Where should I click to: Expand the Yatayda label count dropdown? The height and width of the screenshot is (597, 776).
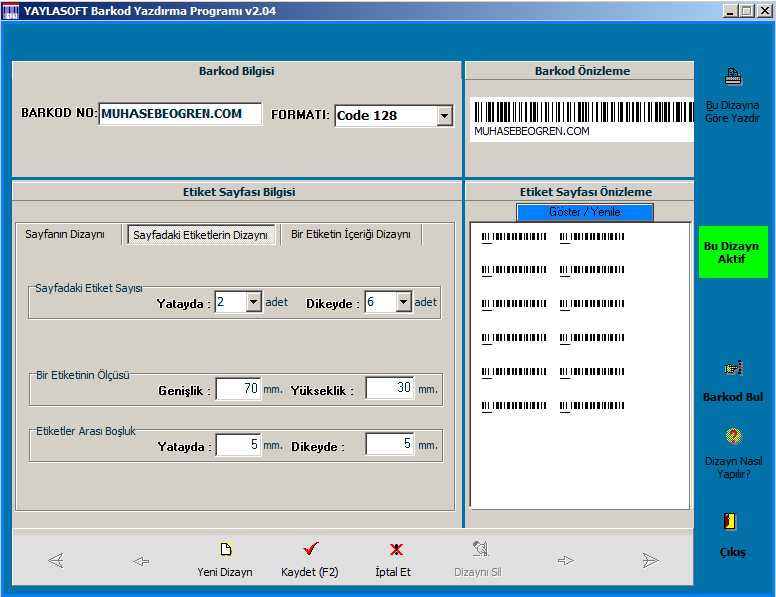click(253, 301)
